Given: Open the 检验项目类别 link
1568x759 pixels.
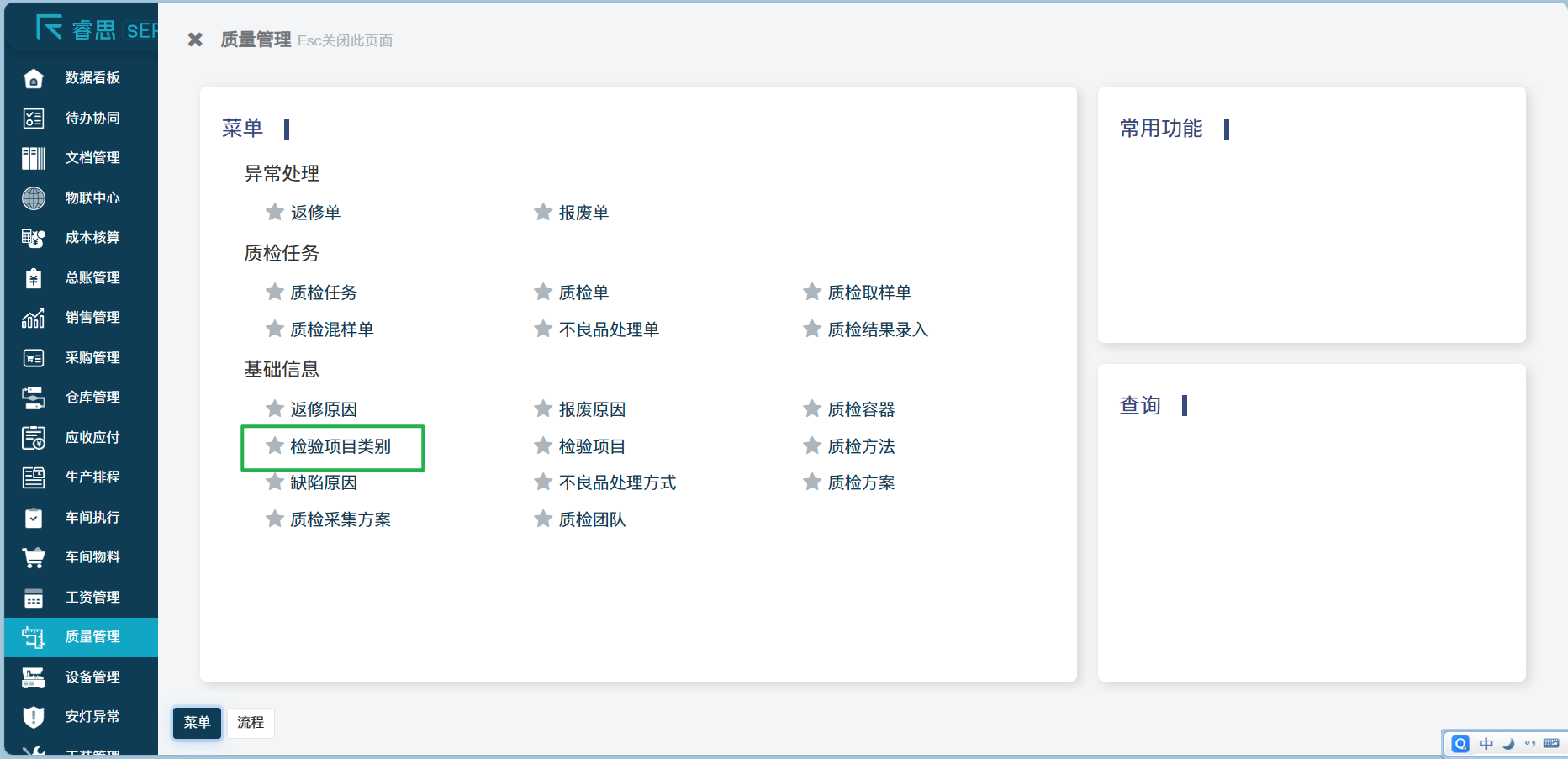Looking at the screenshot, I should [341, 447].
